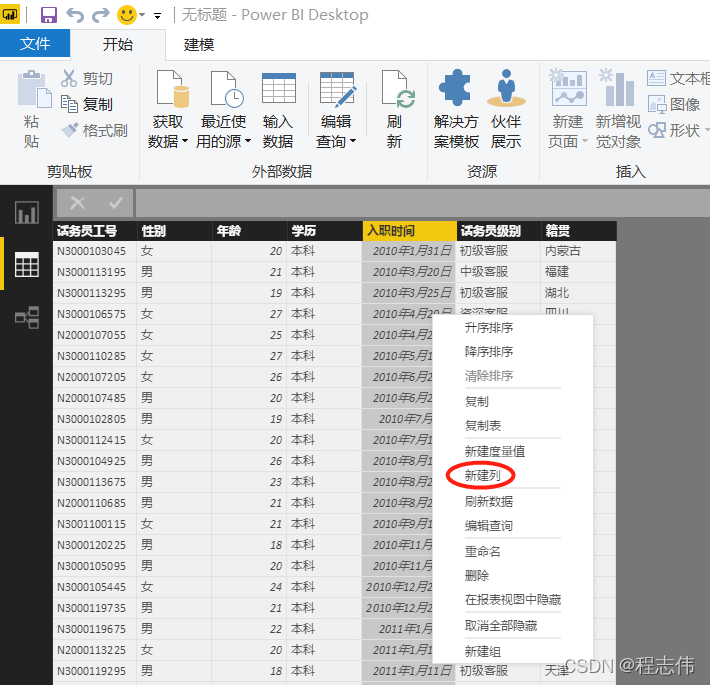Click the Redo arrow icon
The image size is (710, 685).
click(101, 15)
